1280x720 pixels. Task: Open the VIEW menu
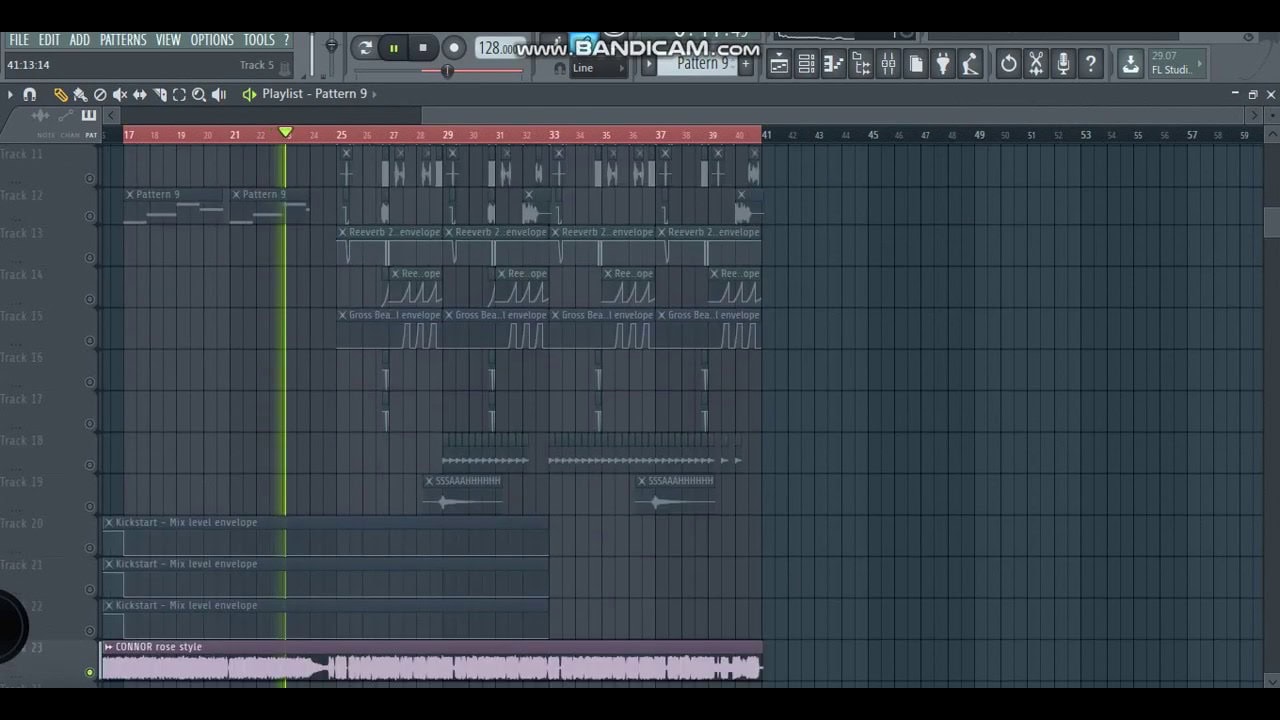click(x=168, y=40)
